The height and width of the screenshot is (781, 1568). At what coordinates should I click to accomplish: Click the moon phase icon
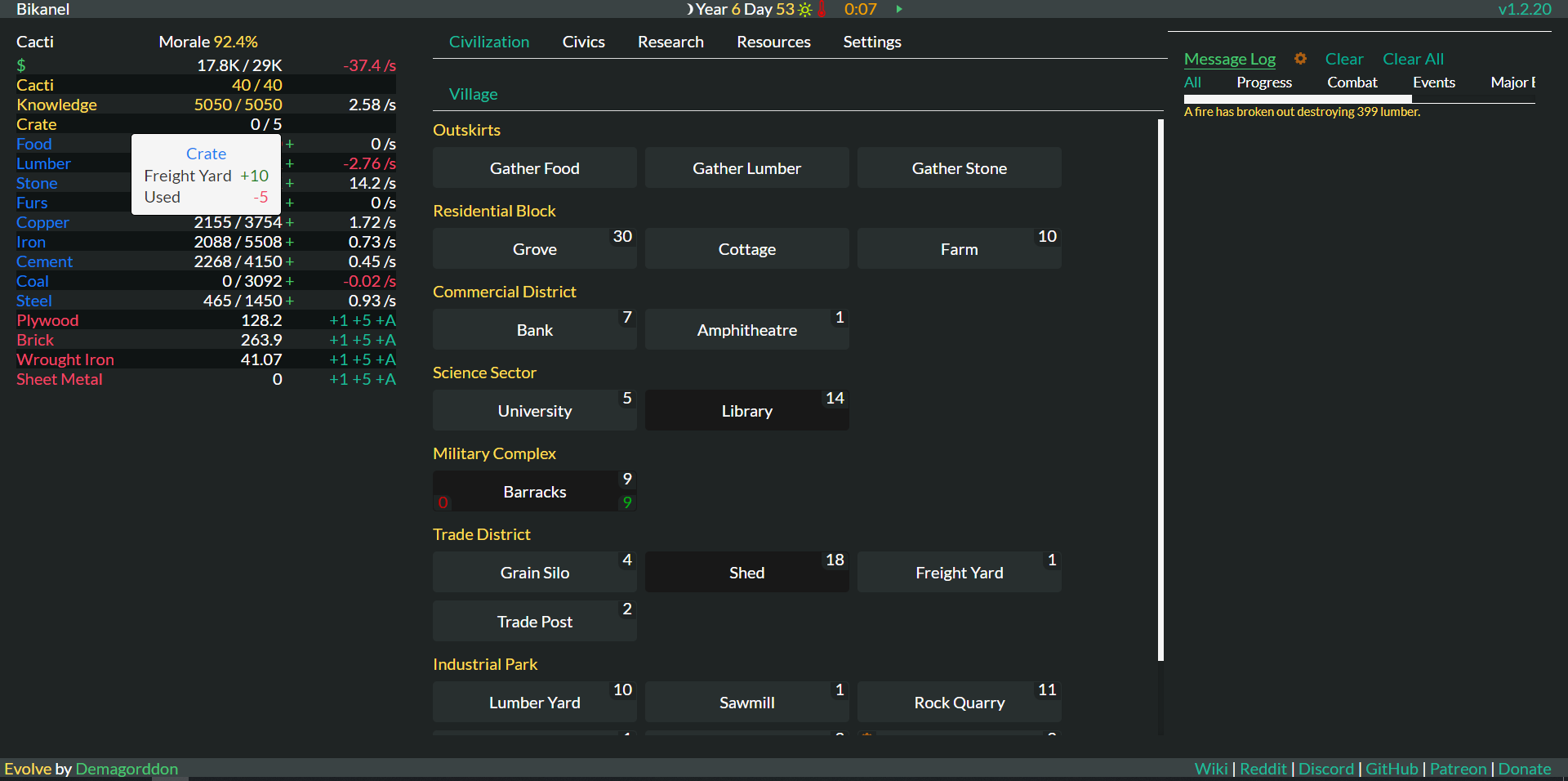pyautogui.click(x=690, y=10)
